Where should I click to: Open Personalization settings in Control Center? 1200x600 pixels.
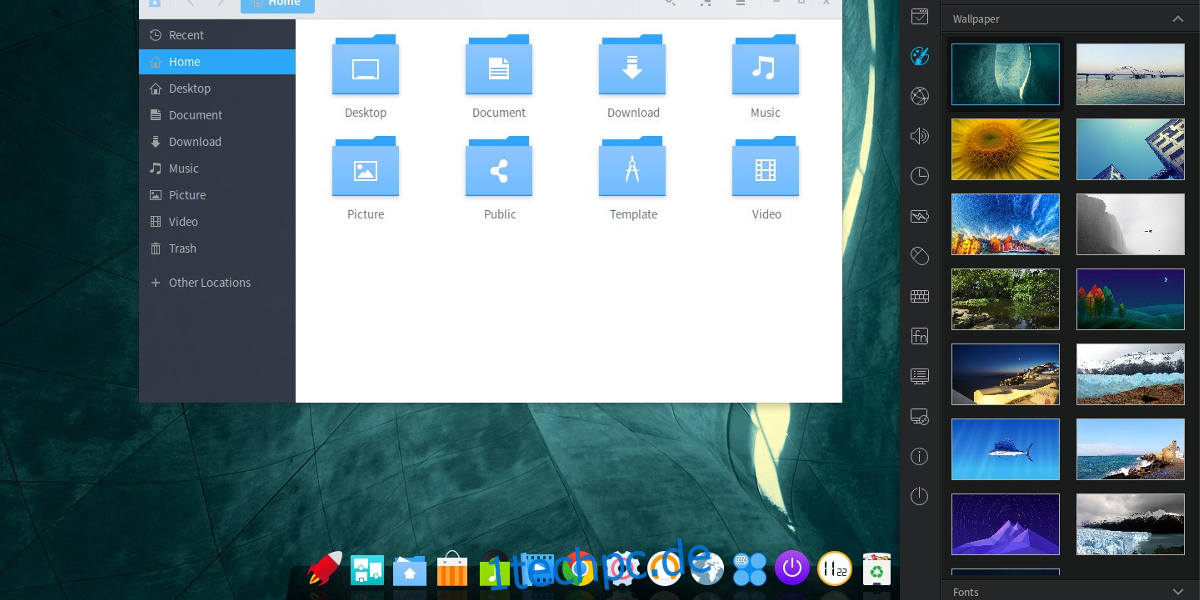pyautogui.click(x=920, y=56)
